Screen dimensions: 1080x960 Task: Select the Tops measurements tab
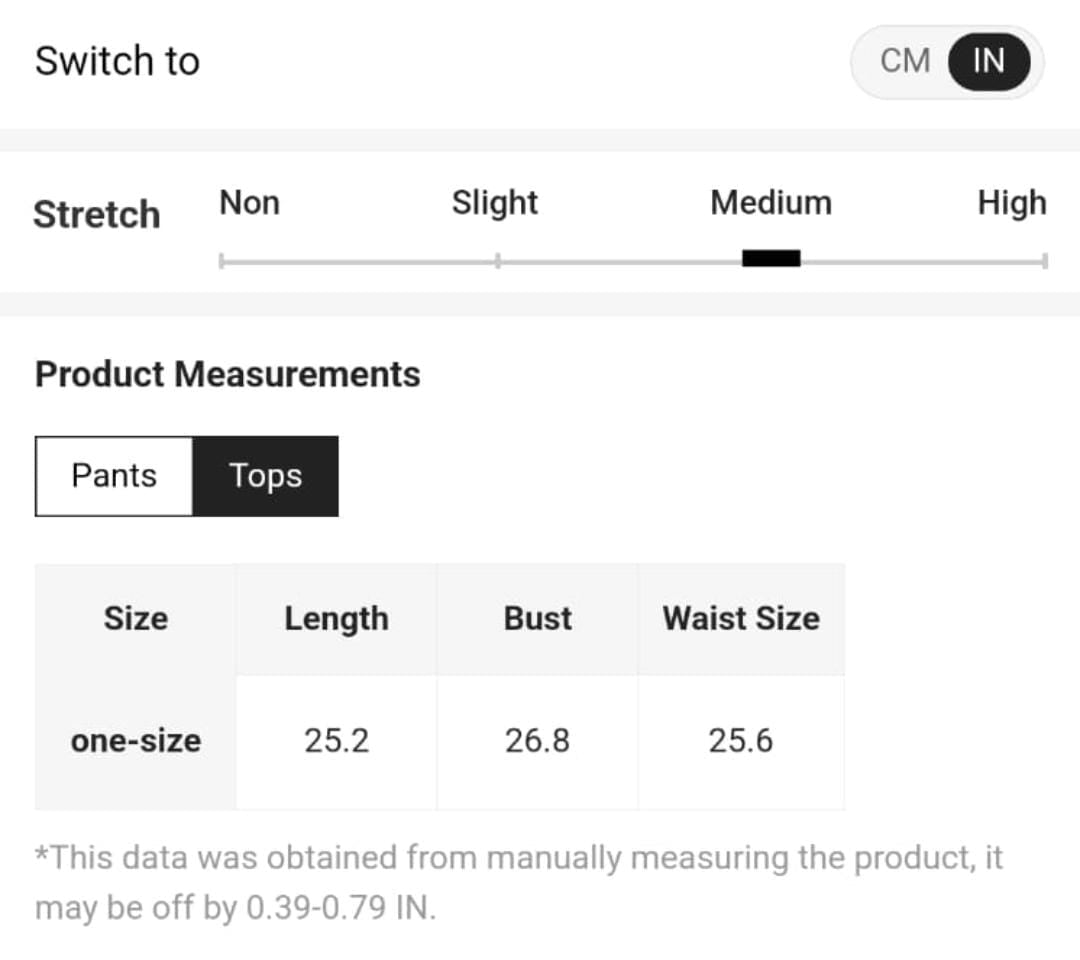click(x=265, y=476)
